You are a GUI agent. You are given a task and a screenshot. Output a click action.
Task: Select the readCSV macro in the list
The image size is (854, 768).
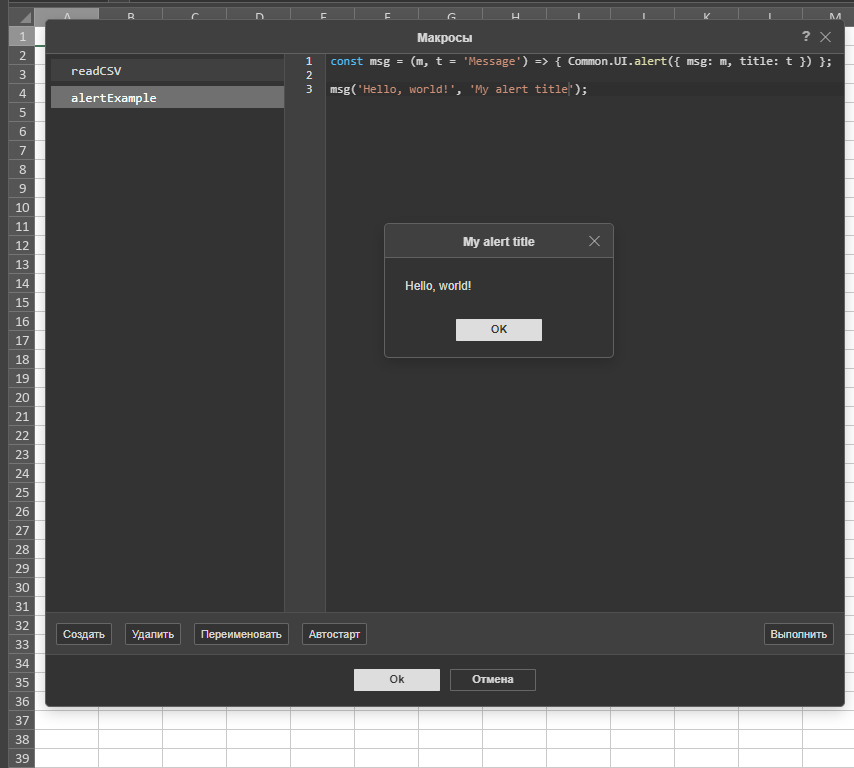(x=167, y=71)
